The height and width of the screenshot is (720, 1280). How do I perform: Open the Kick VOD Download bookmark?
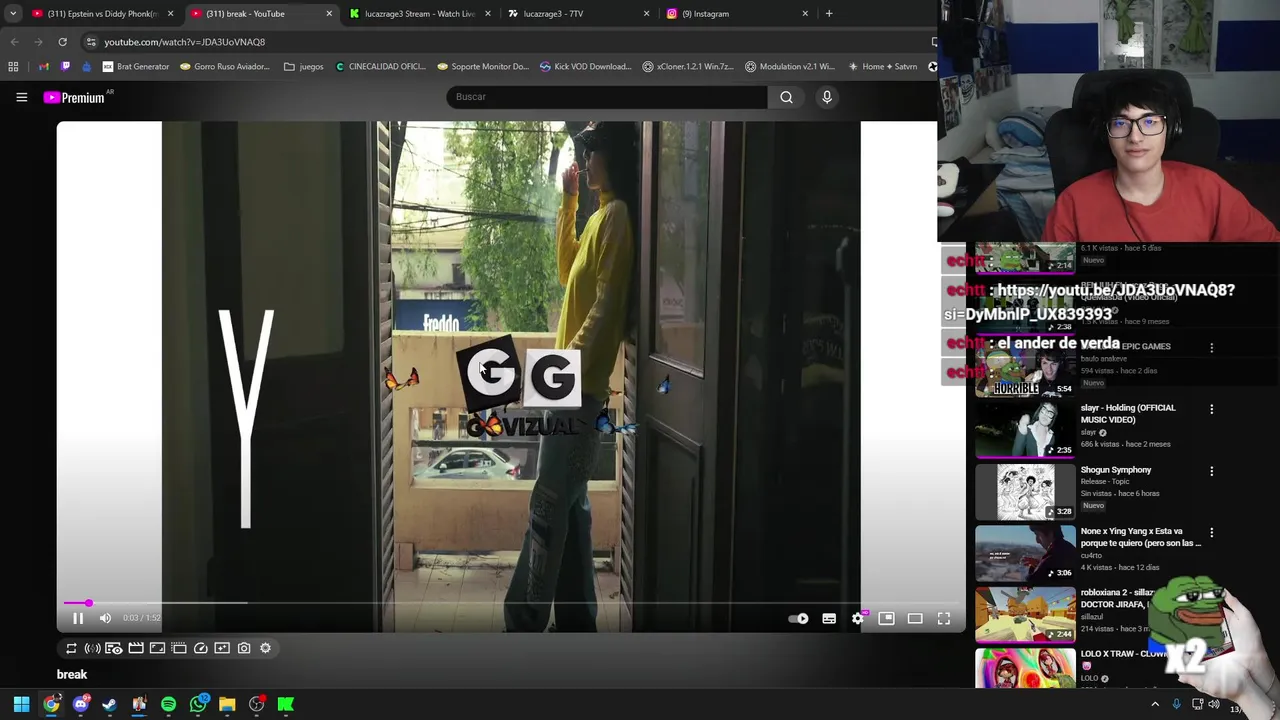click(x=586, y=67)
